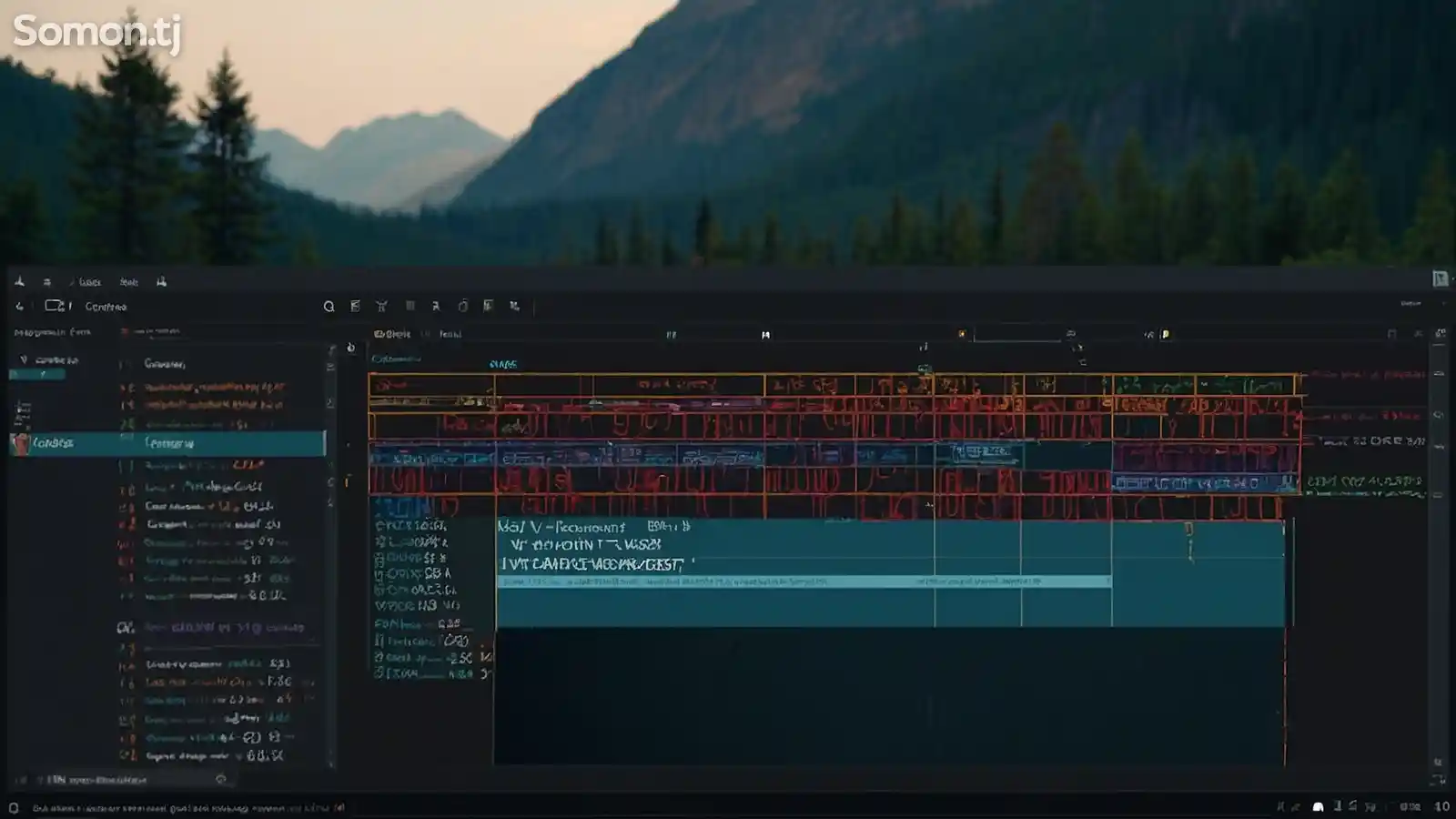Click the monitor device icon left of Ceritrea

55,306
